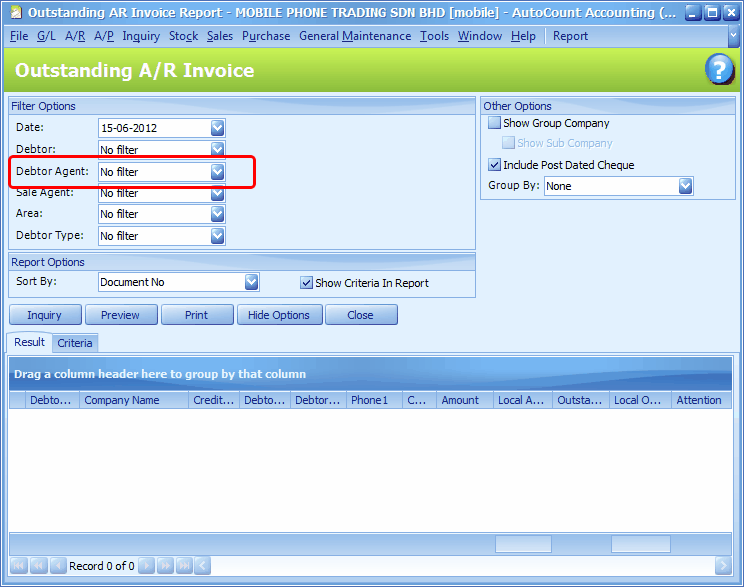
Task: Click the Outsta... column header
Action: (581, 400)
